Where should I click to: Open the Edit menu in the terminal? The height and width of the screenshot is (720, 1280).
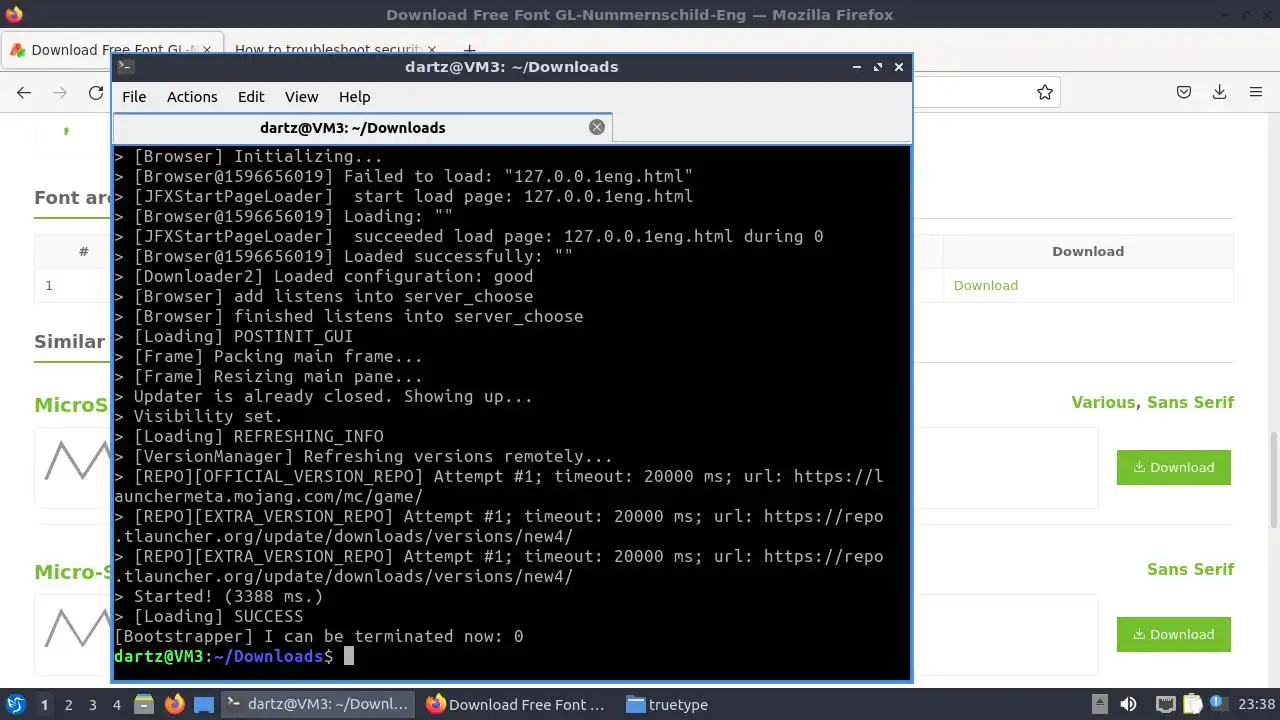point(251,97)
